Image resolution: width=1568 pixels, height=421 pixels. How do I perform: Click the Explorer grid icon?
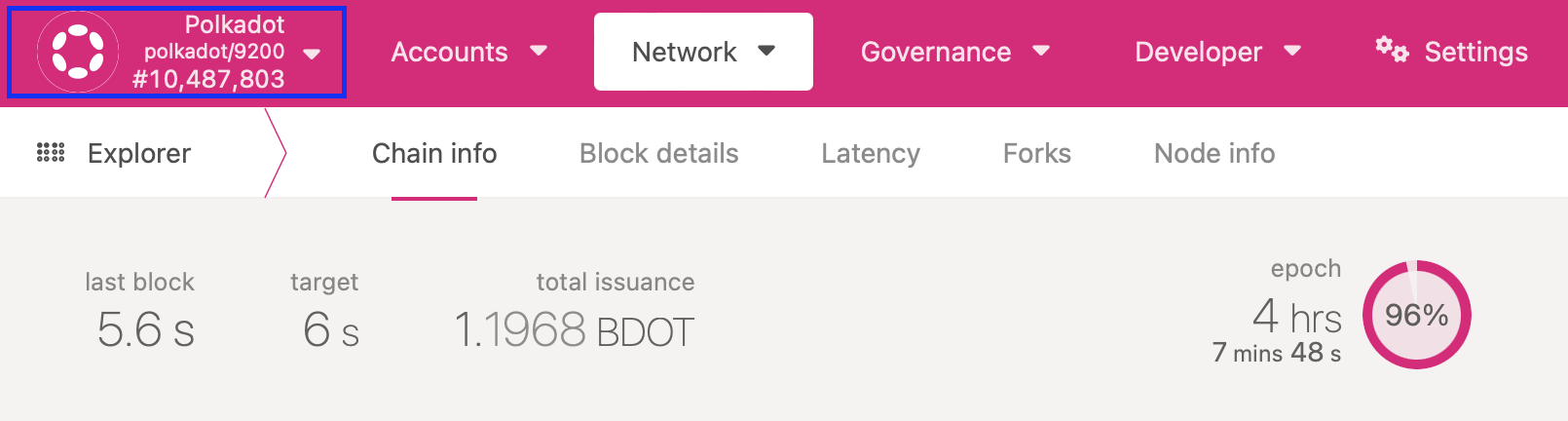51,153
